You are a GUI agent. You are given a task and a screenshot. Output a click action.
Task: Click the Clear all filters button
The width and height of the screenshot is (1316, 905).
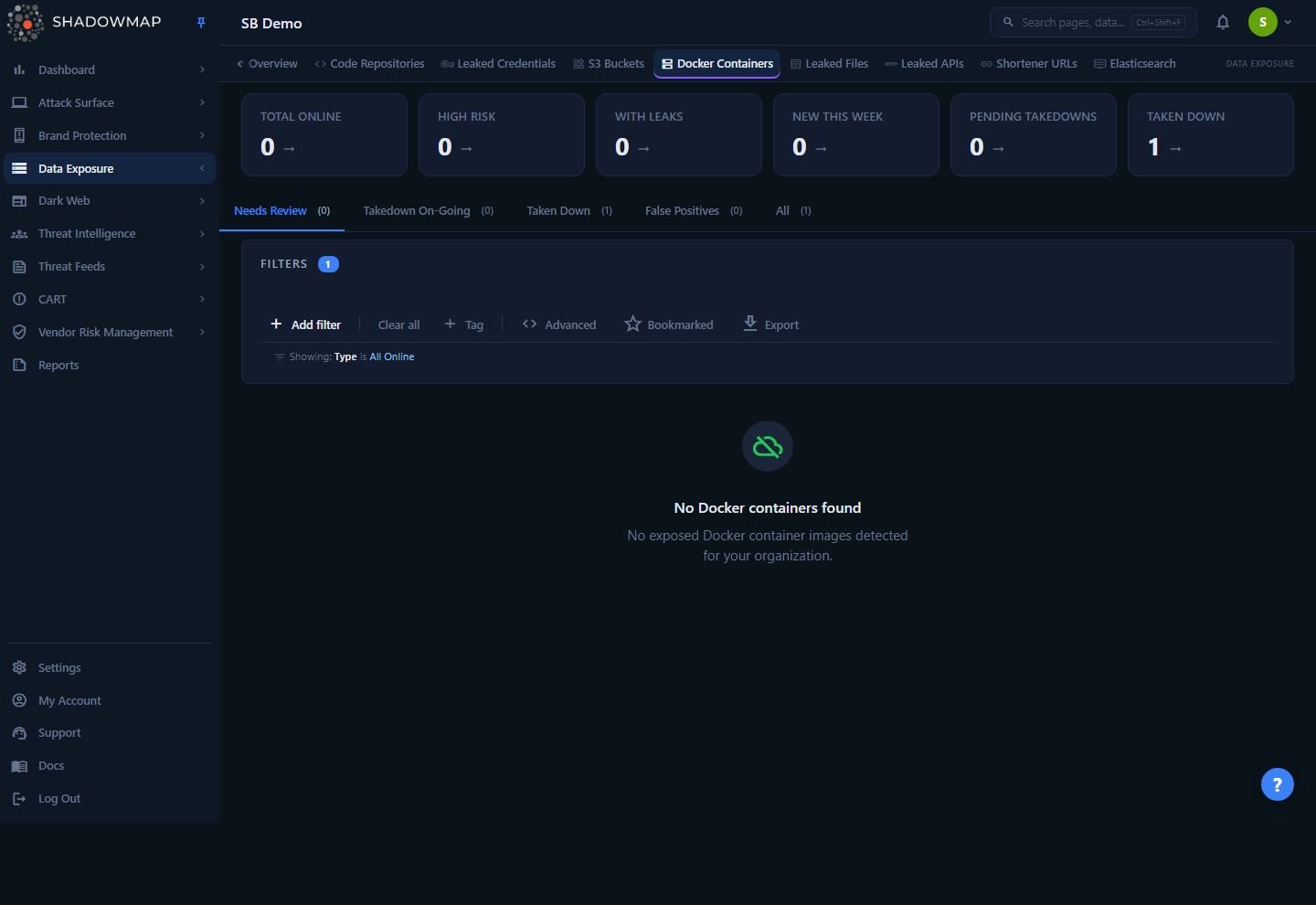pos(399,325)
